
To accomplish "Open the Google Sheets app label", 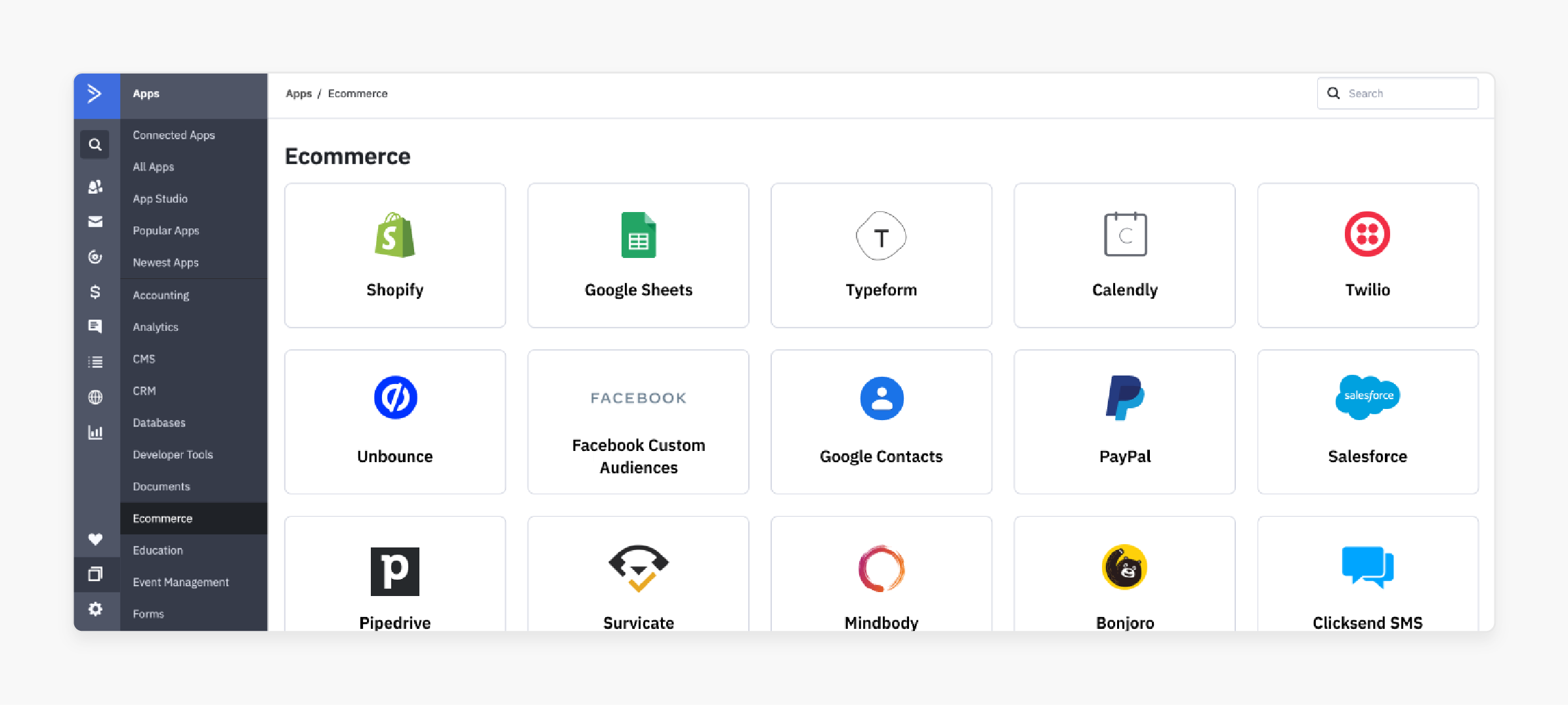I will pos(639,290).
